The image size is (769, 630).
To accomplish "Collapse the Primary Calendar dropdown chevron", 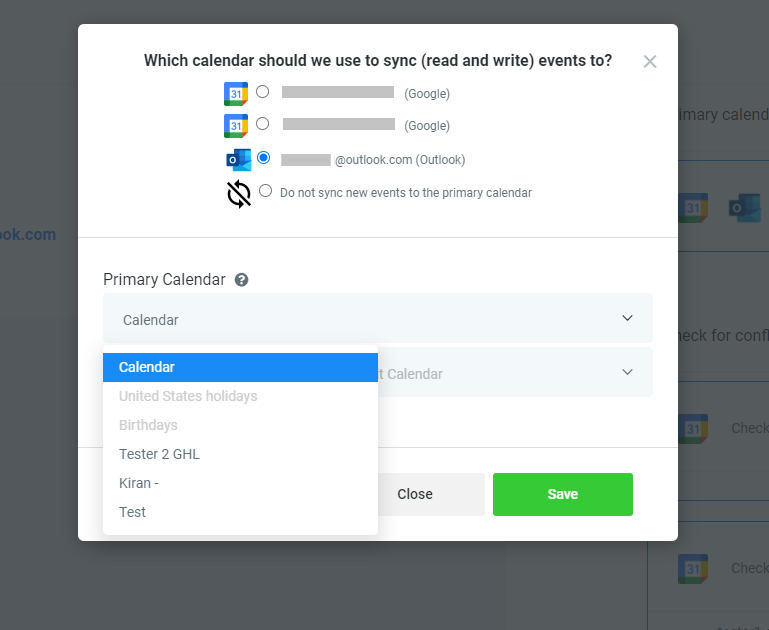I will point(627,318).
